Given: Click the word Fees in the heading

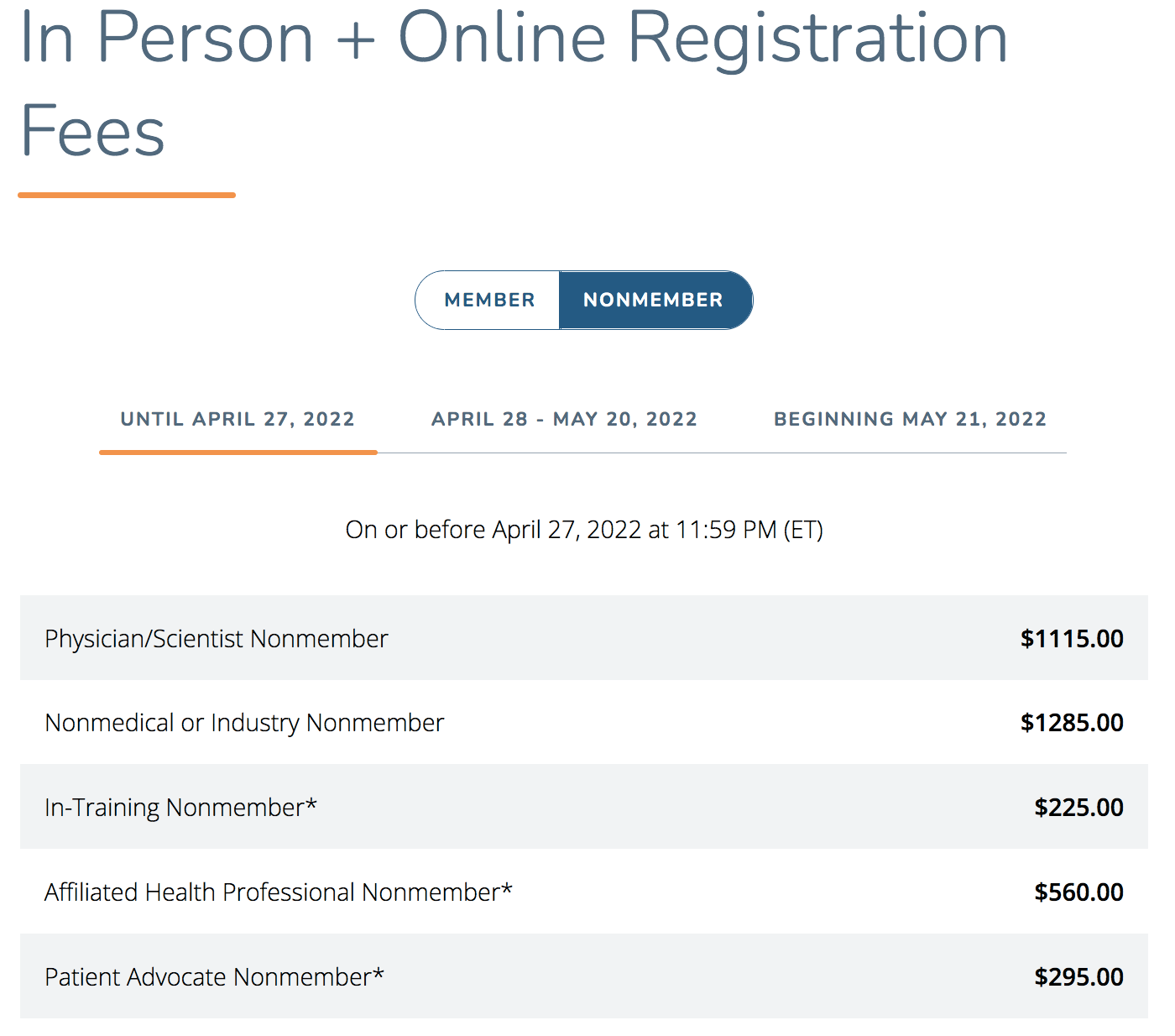Looking at the screenshot, I should [92, 131].
